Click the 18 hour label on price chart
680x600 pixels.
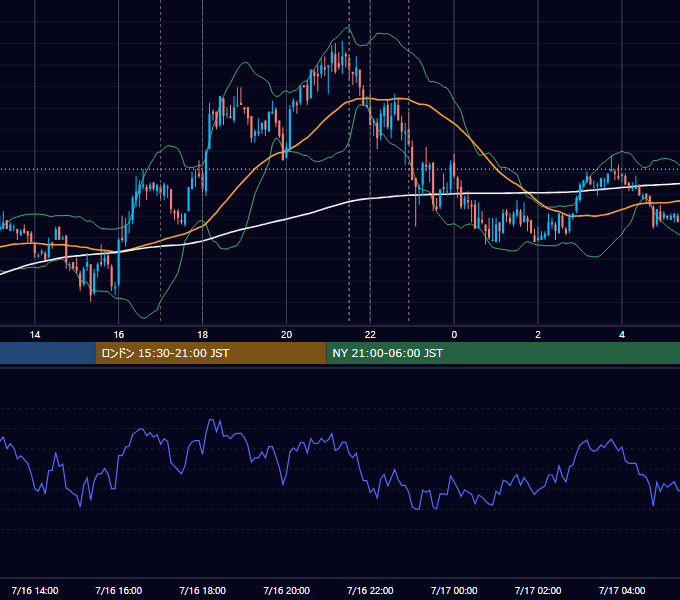(203, 335)
